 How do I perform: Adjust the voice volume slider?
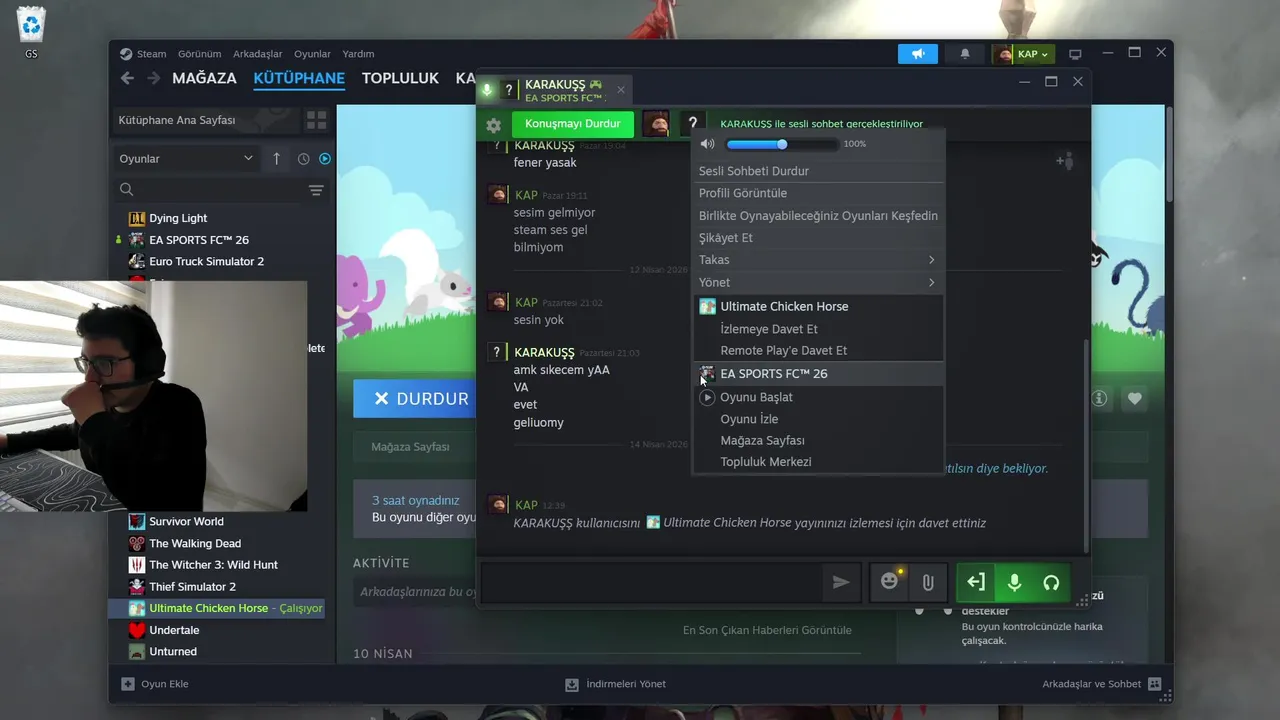[x=782, y=144]
